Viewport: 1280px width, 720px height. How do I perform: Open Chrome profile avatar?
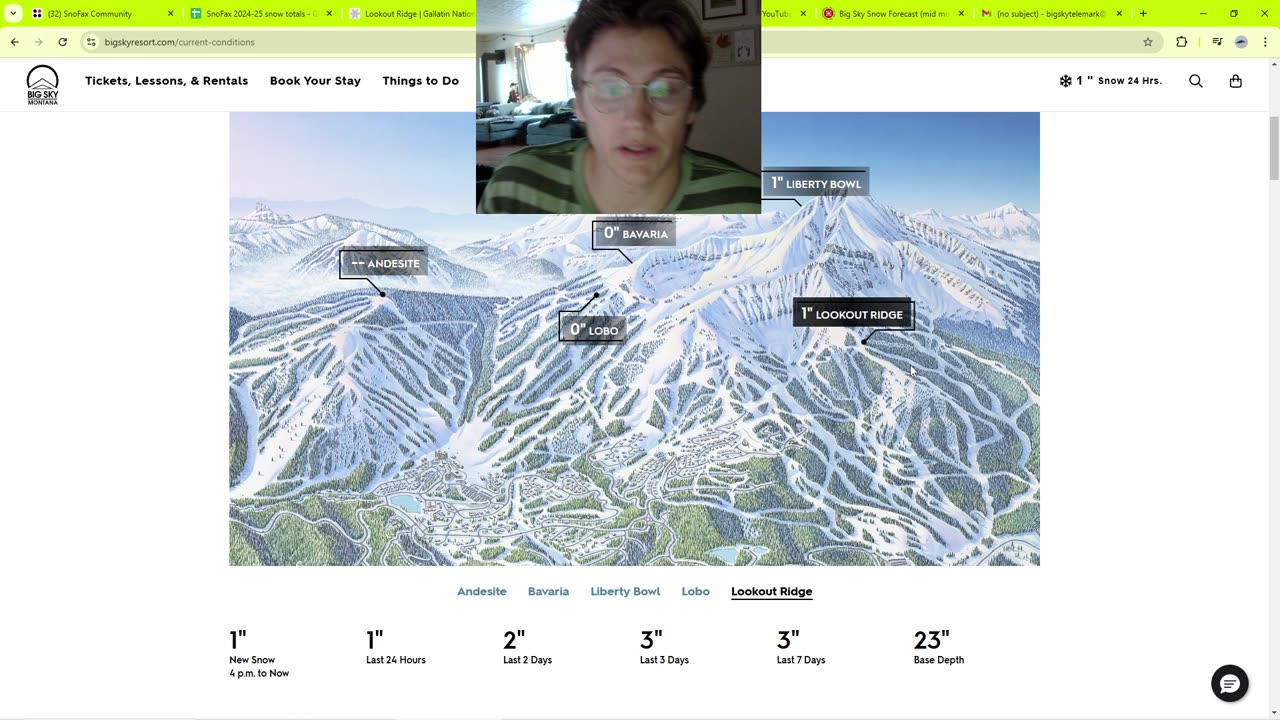[x=1241, y=42]
